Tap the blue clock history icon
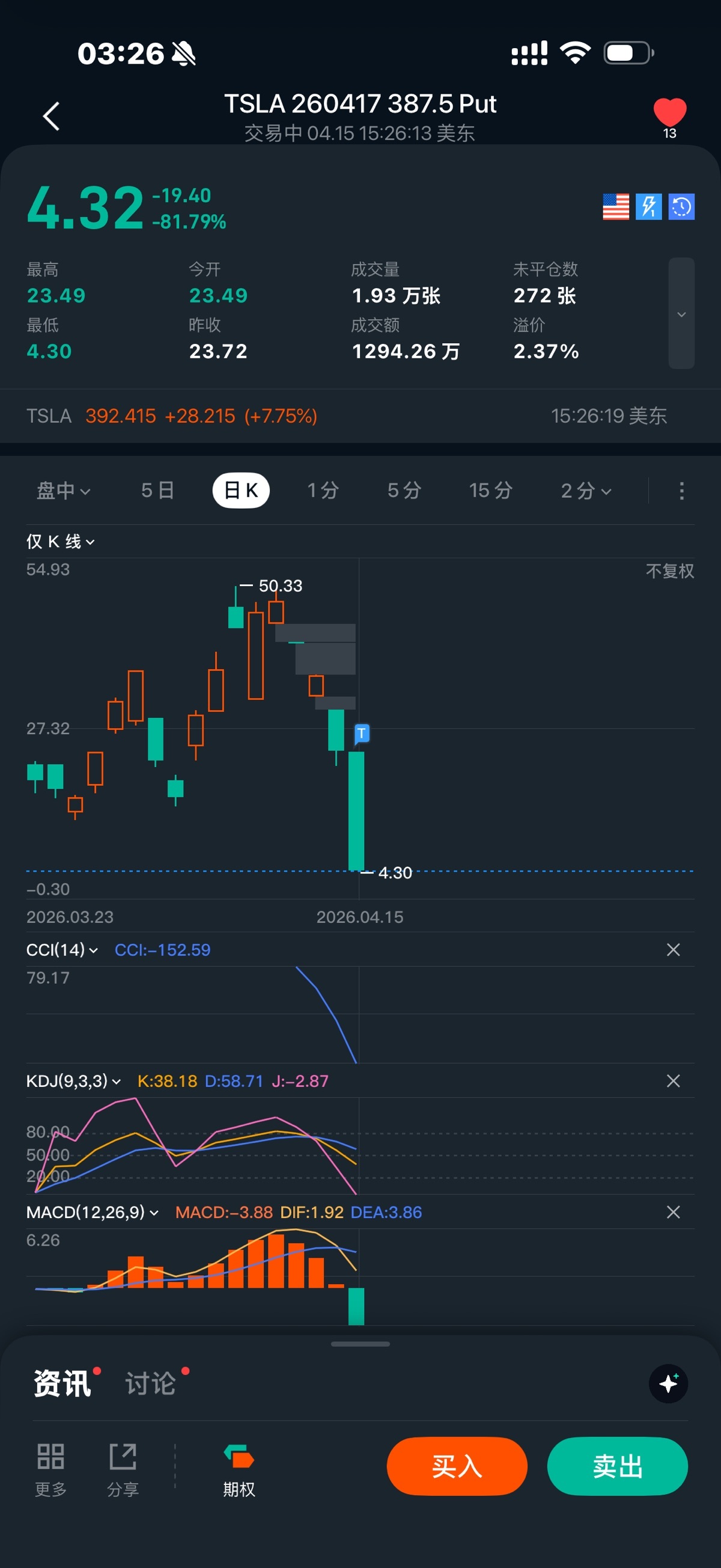 point(681,207)
